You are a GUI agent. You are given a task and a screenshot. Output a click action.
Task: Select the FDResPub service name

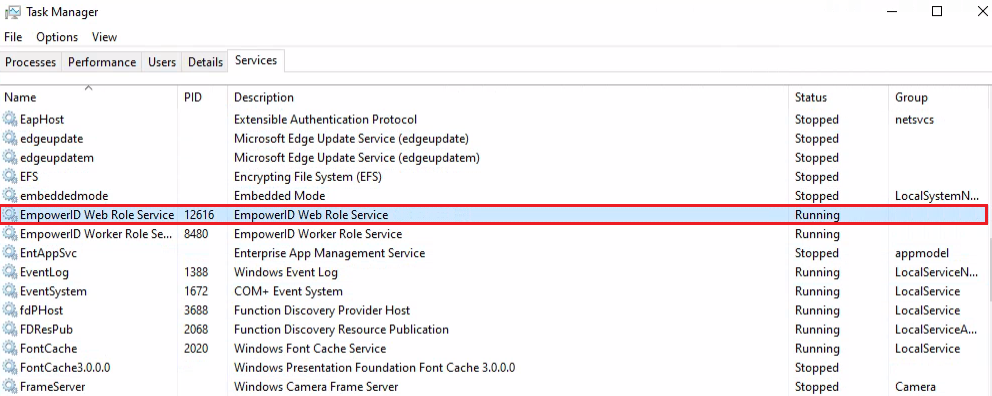pos(46,330)
